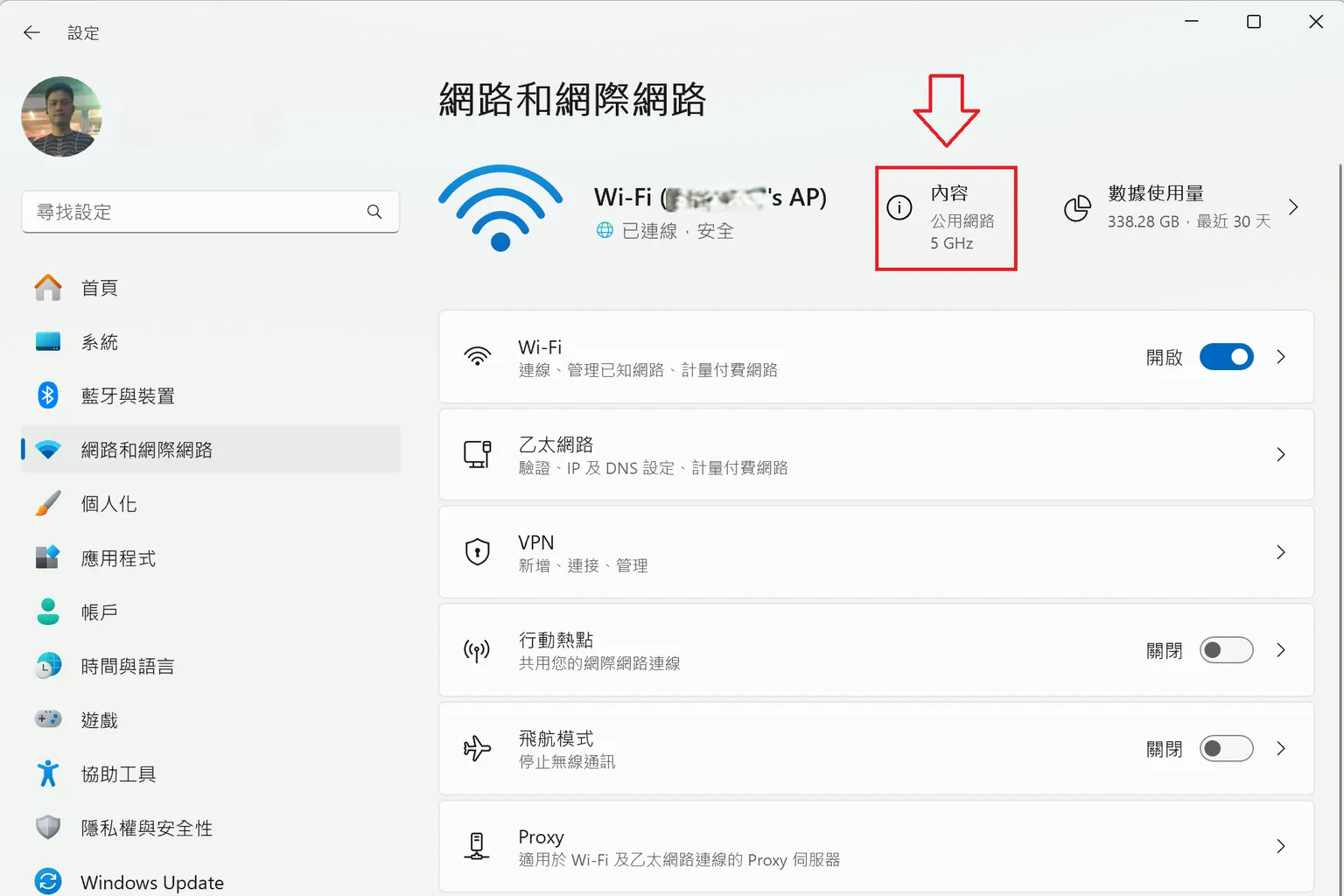
Task: Minimize the 設定 window
Action: pyautogui.click(x=1191, y=21)
